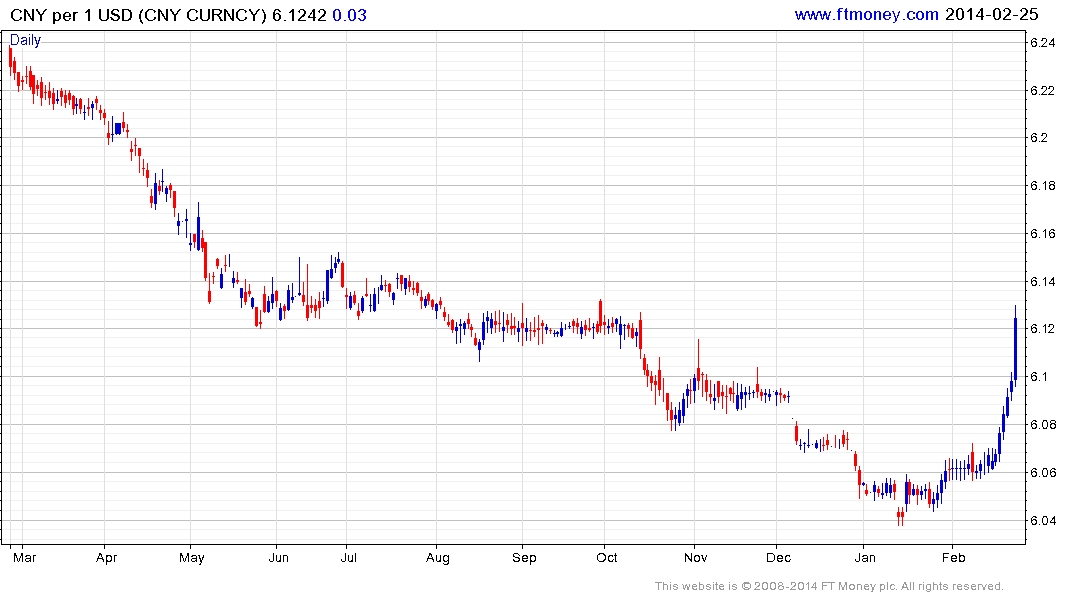The width and height of the screenshot is (1075, 600).
Task: Click the 6.16 y-axis label
Action: click(1043, 234)
